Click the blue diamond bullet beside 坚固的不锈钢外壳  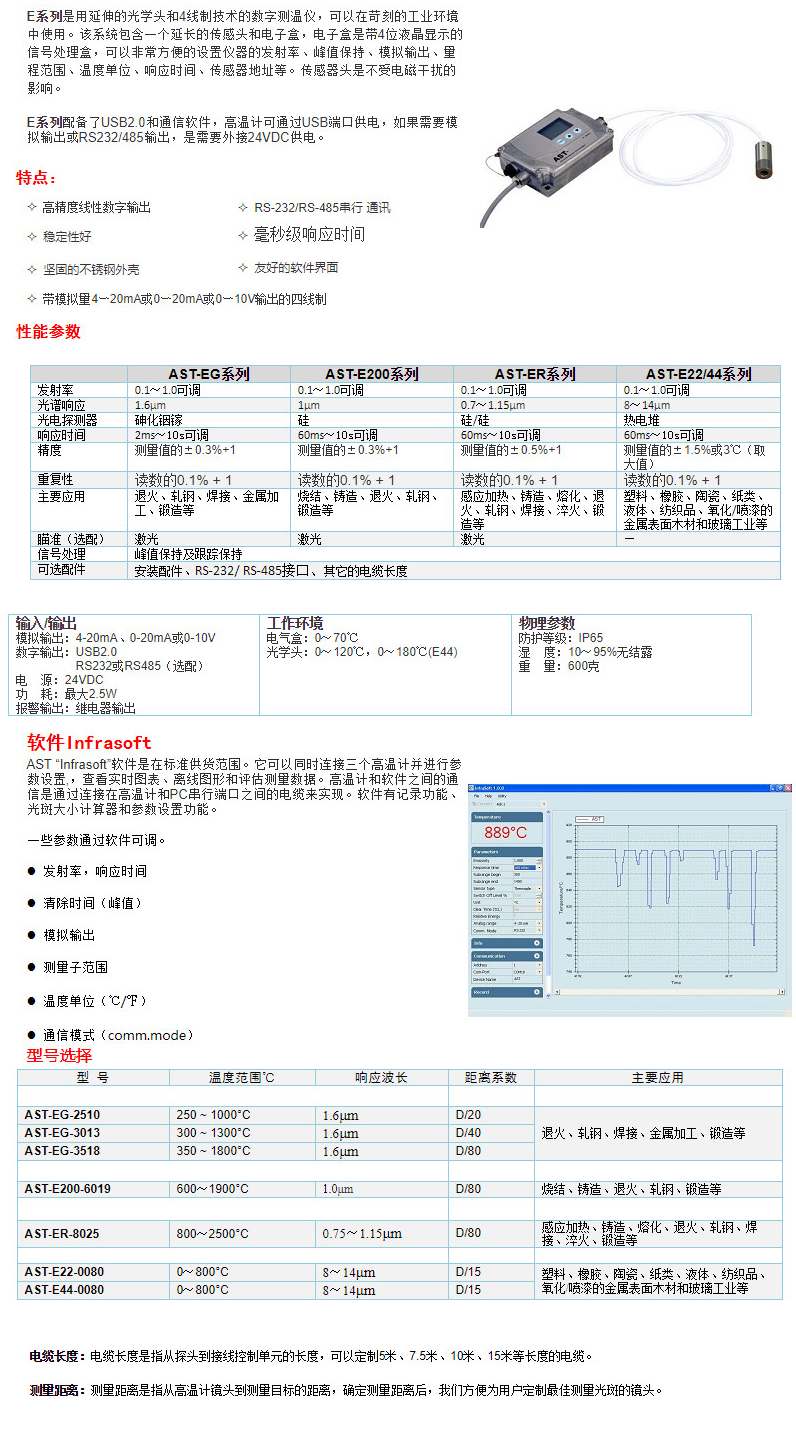point(31,270)
